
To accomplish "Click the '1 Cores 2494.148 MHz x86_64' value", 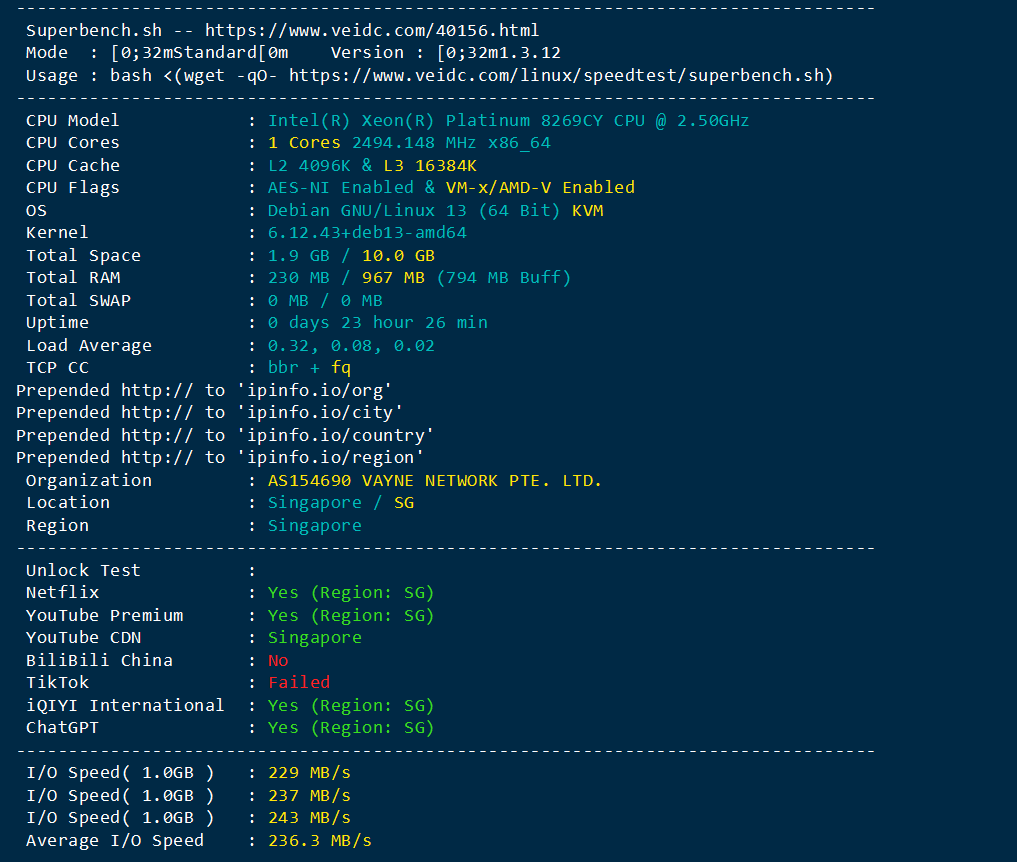I will click(x=409, y=143).
